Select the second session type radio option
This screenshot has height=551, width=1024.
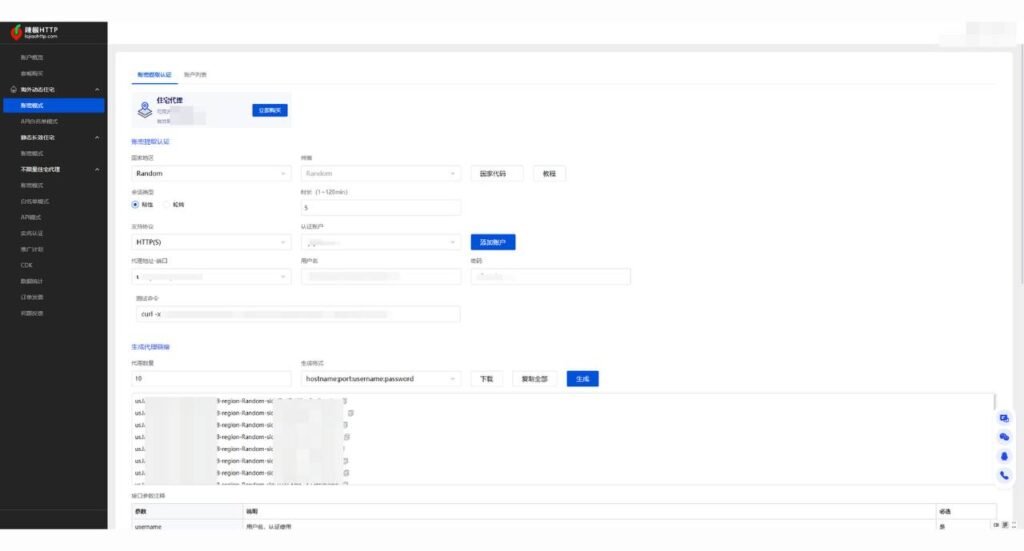click(167, 204)
